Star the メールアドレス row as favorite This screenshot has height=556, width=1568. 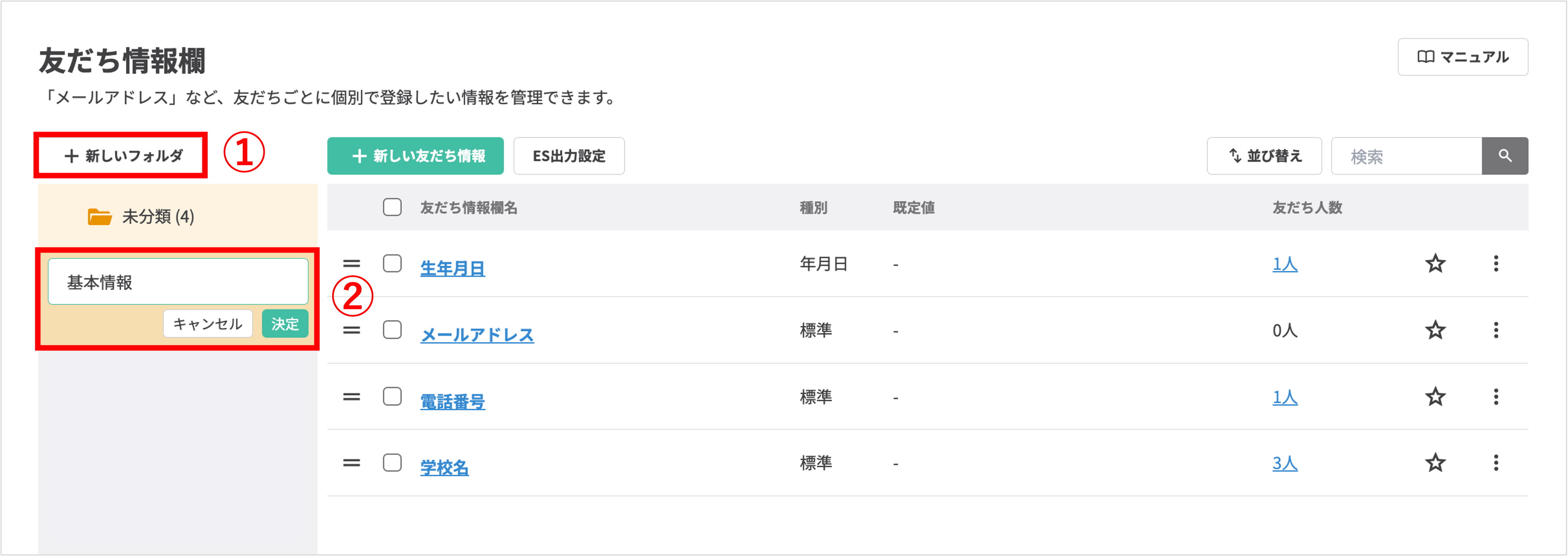tap(1435, 330)
